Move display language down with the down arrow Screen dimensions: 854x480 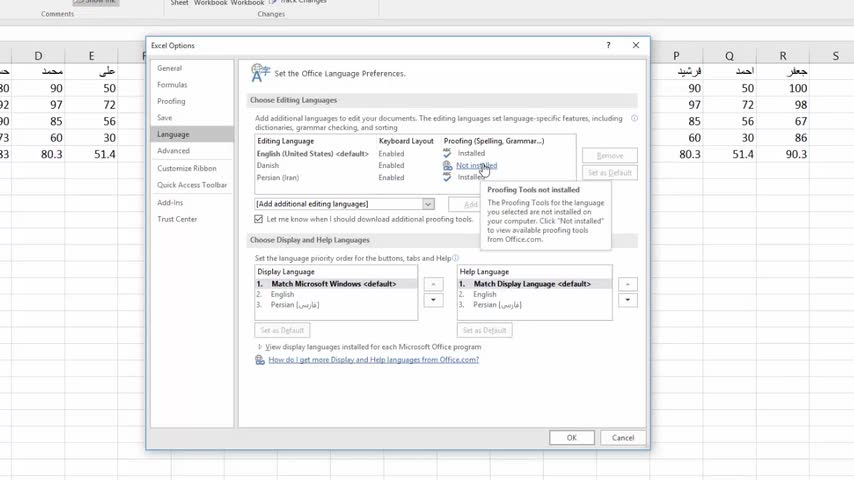[433, 300]
